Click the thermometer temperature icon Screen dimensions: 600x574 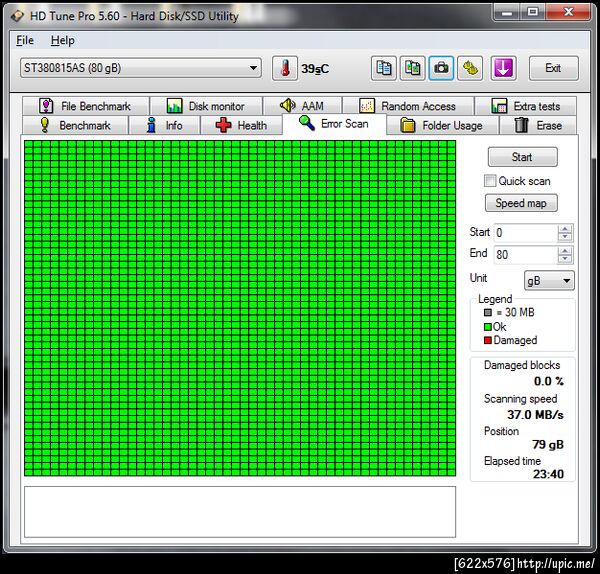click(285, 68)
